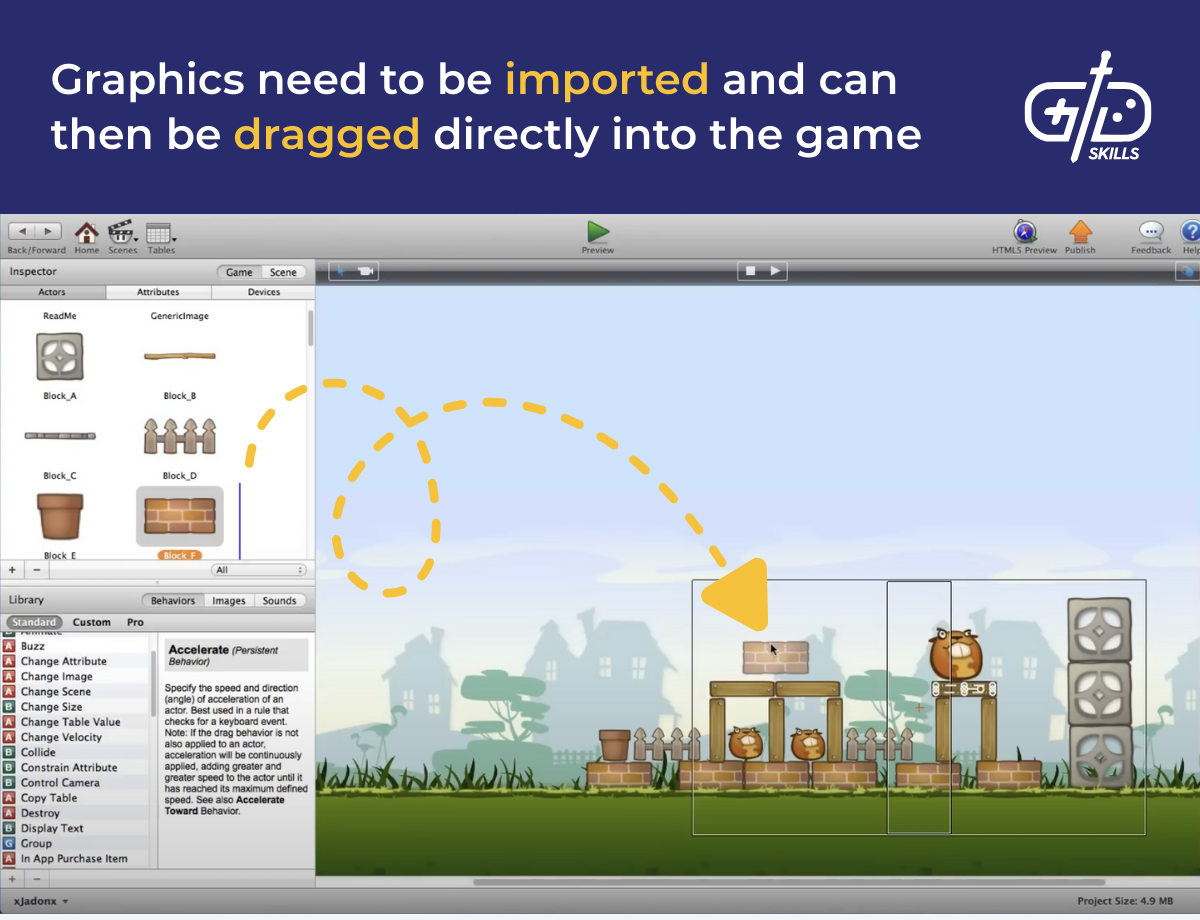1200x920 pixels.
Task: Select the Pro behaviors filter
Action: [x=135, y=622]
